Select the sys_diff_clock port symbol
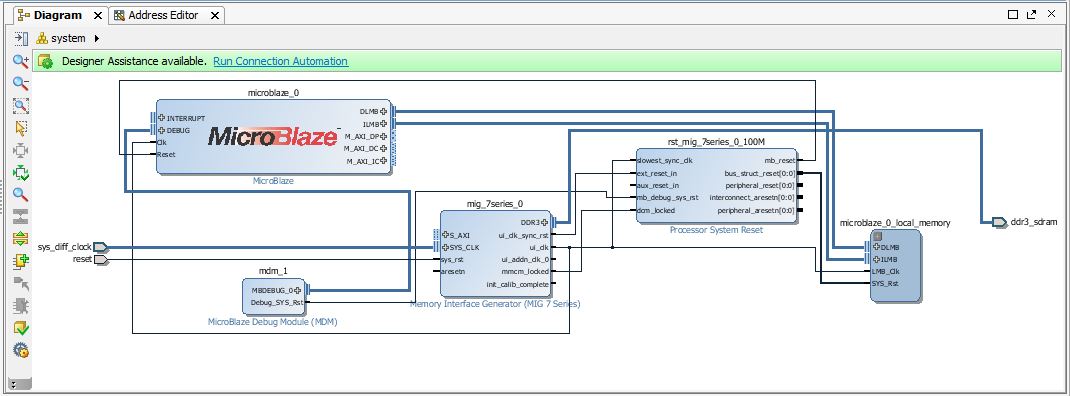Image resolution: width=1070 pixels, height=396 pixels. click(100, 246)
